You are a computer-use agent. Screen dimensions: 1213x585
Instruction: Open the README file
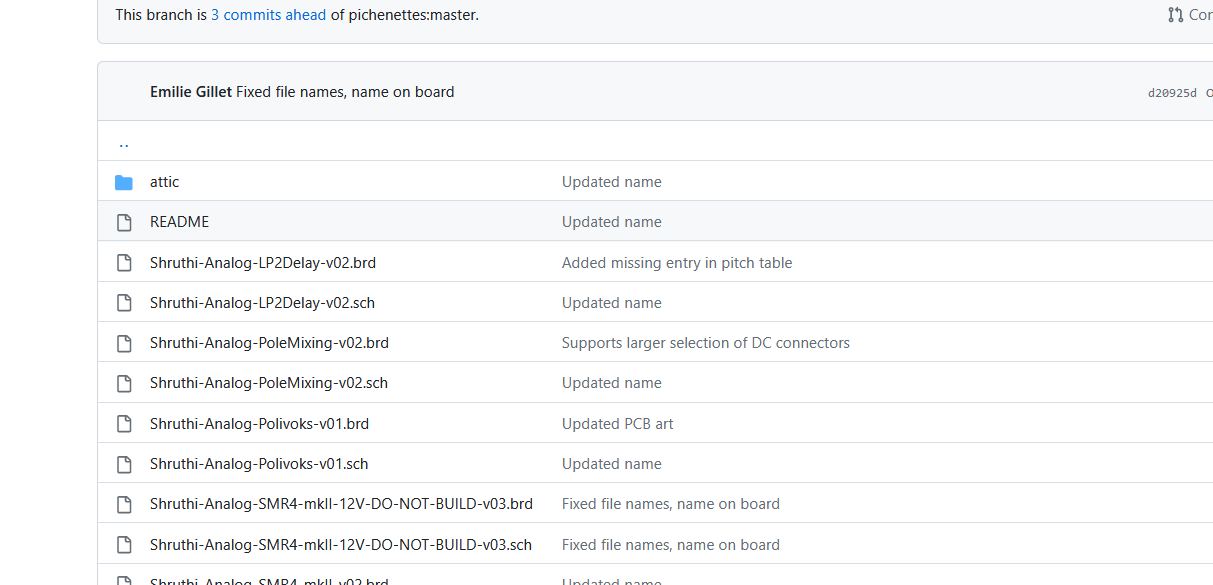179,222
